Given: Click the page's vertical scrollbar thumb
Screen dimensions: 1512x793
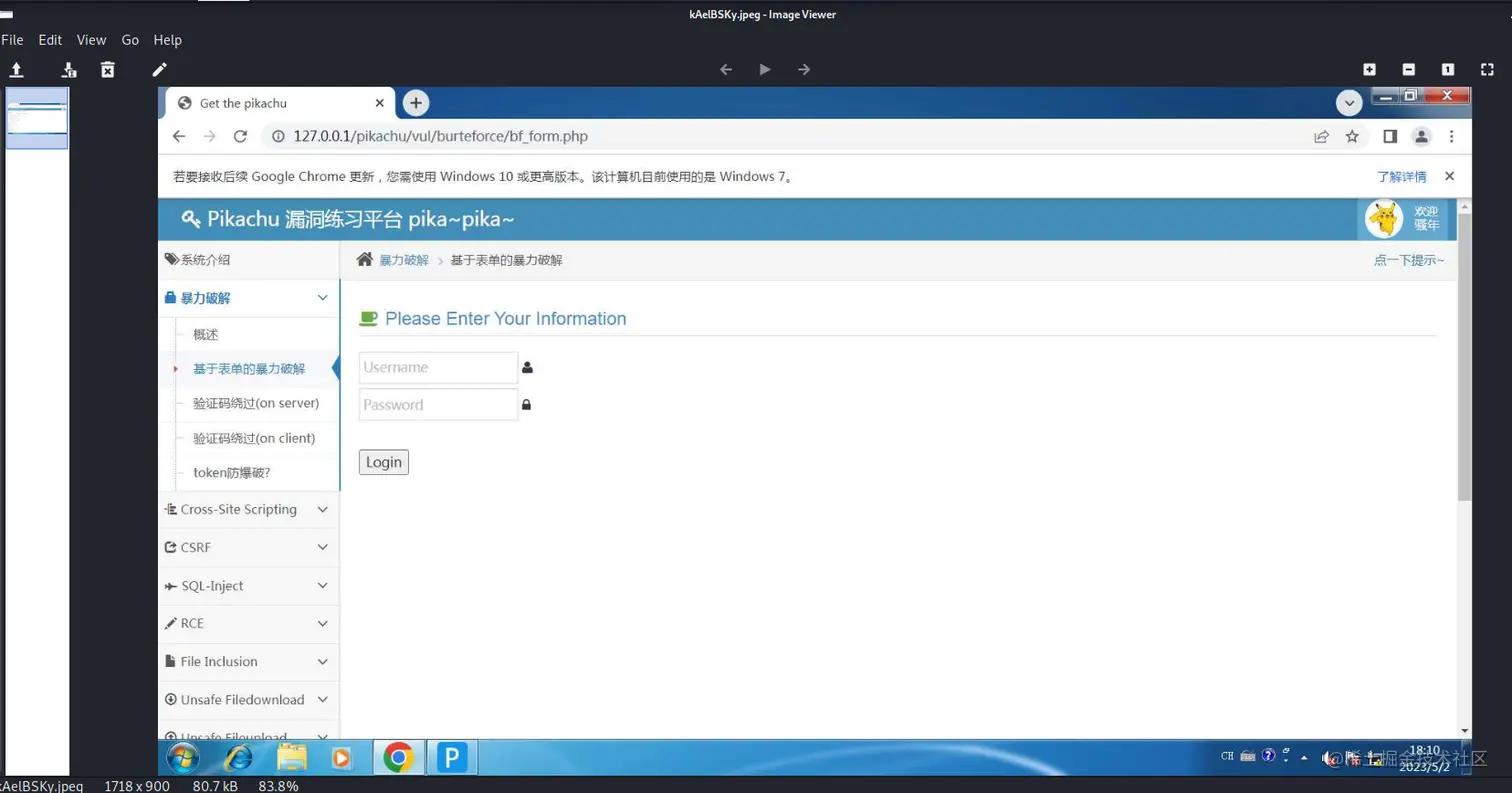Looking at the screenshot, I should pyautogui.click(x=1465, y=356).
